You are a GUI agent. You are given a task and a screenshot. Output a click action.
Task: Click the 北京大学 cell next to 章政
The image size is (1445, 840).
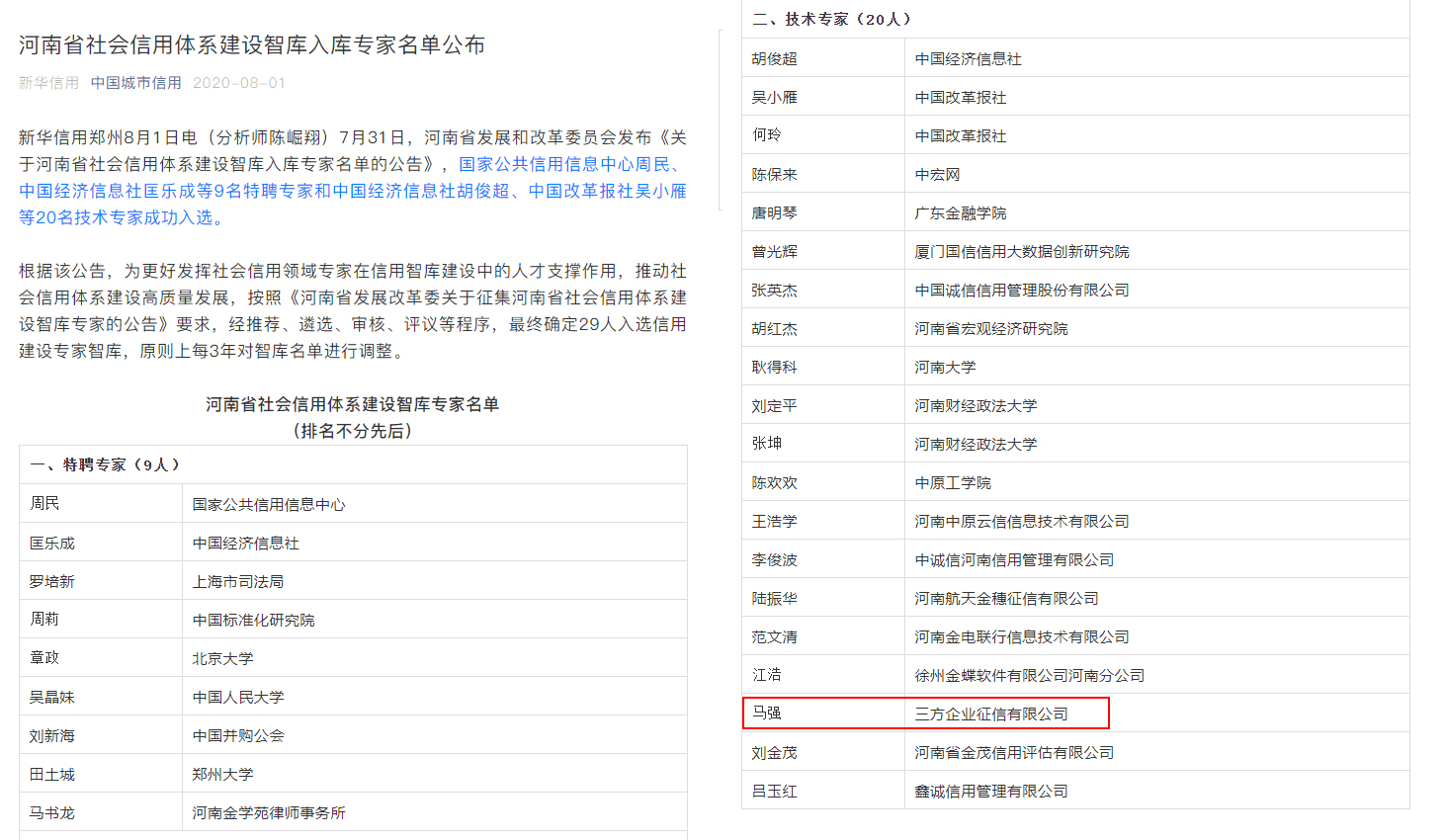pos(223,658)
